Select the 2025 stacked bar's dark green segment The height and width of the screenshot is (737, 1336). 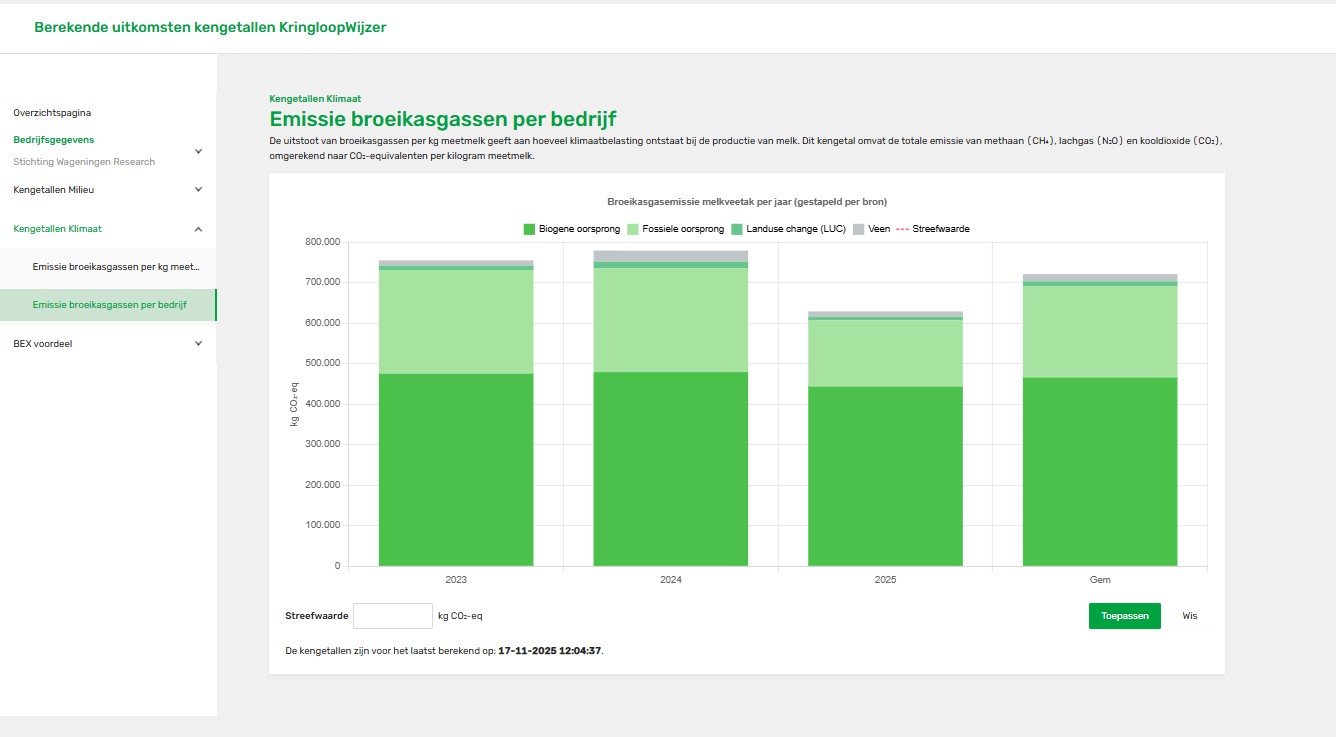[885, 476]
